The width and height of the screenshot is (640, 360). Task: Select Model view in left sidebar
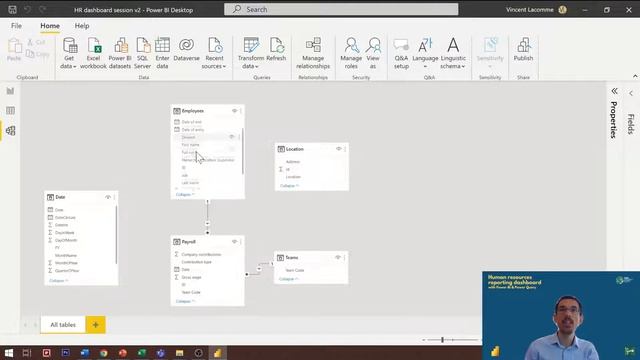click(x=11, y=131)
